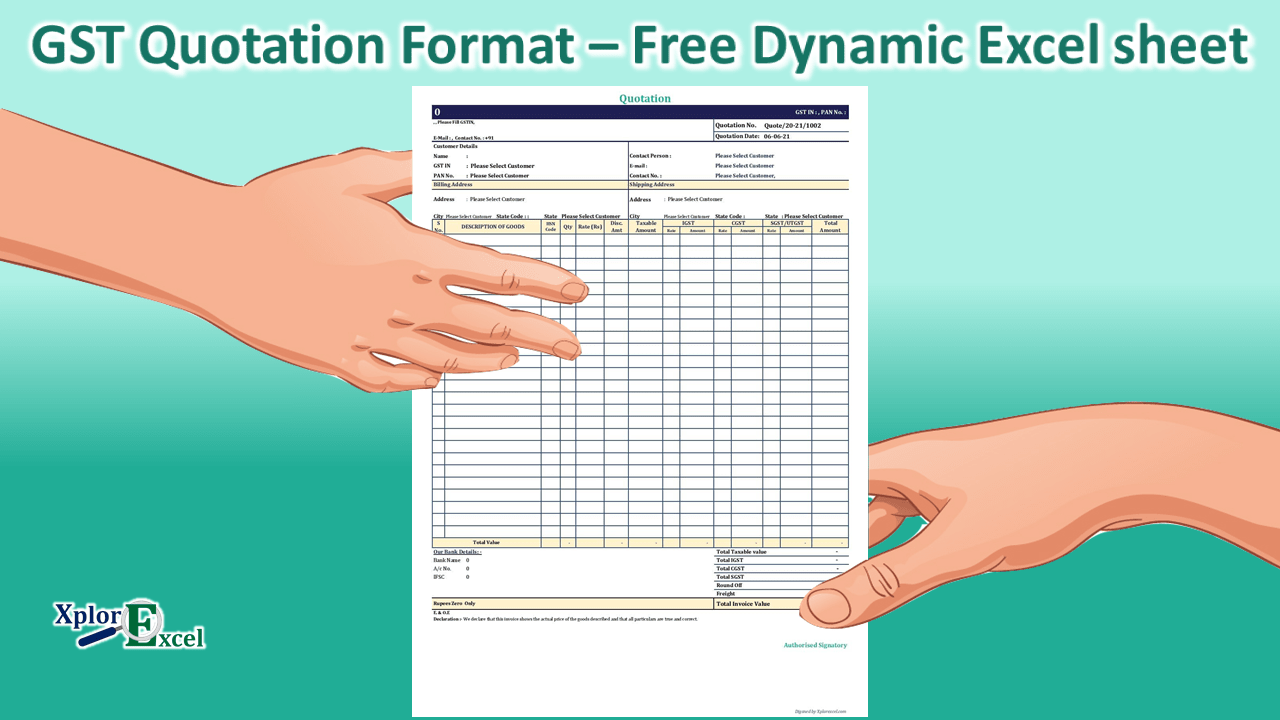The height and width of the screenshot is (720, 1280).
Task: Click the 'Contact Person :' label
Action: tap(650, 156)
